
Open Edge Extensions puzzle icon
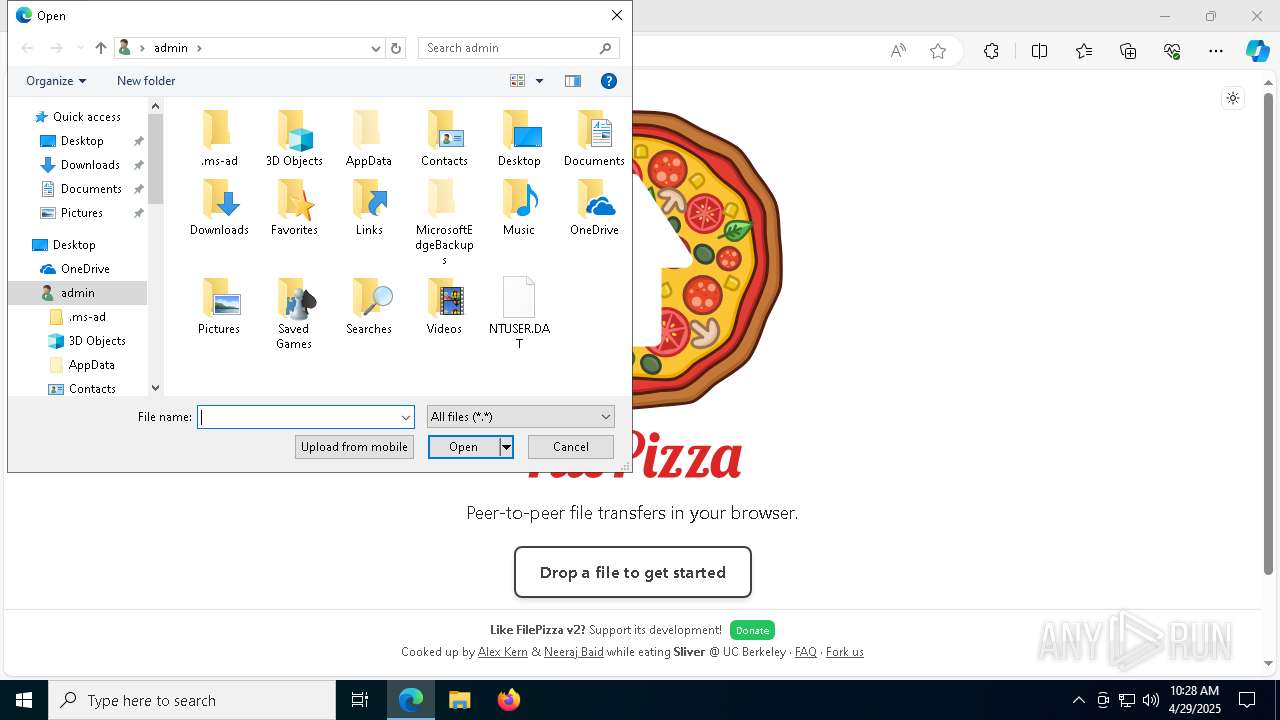tap(991, 51)
